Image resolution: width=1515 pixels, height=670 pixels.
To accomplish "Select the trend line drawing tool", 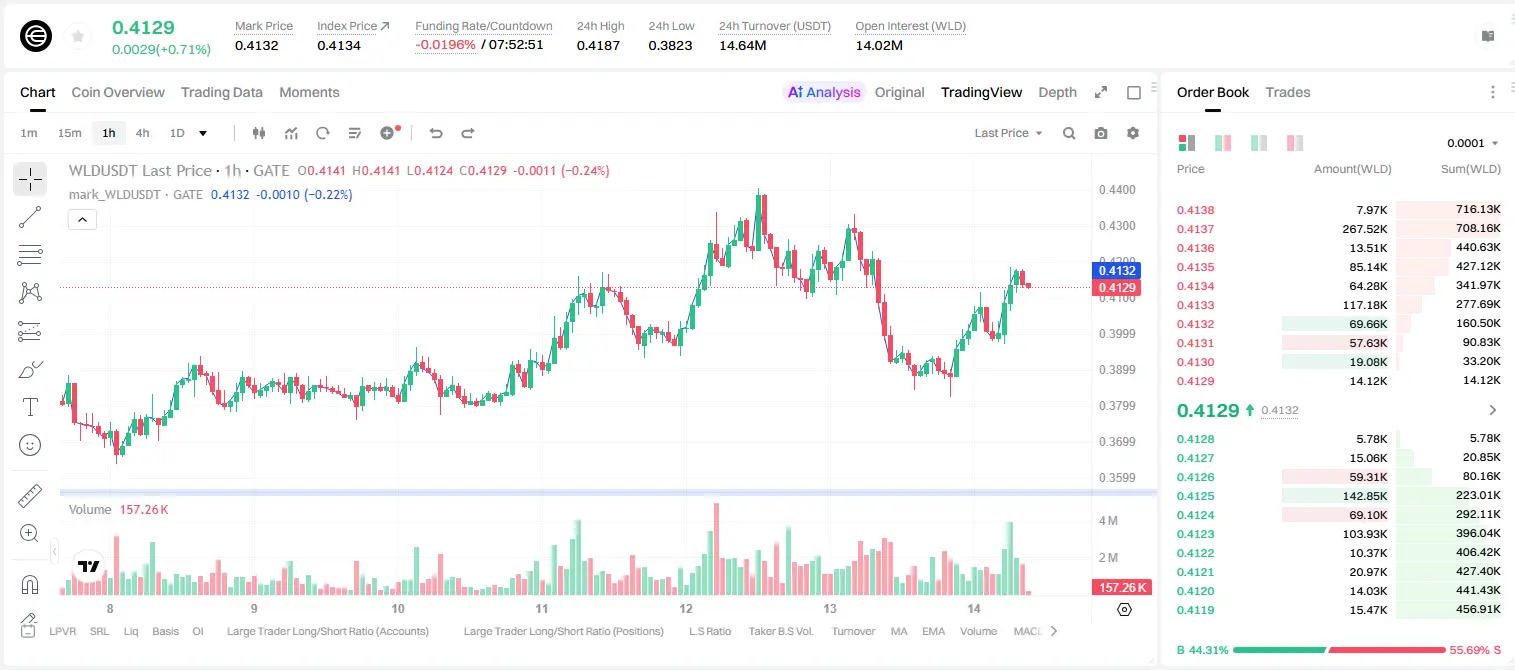I will click(30, 217).
